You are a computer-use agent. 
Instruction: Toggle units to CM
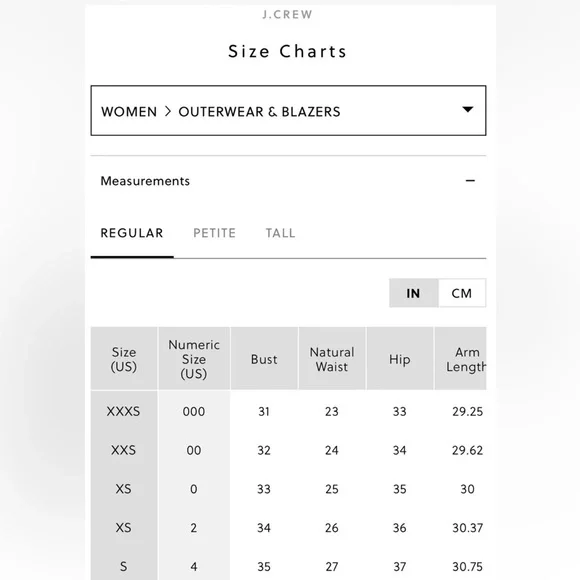point(462,293)
